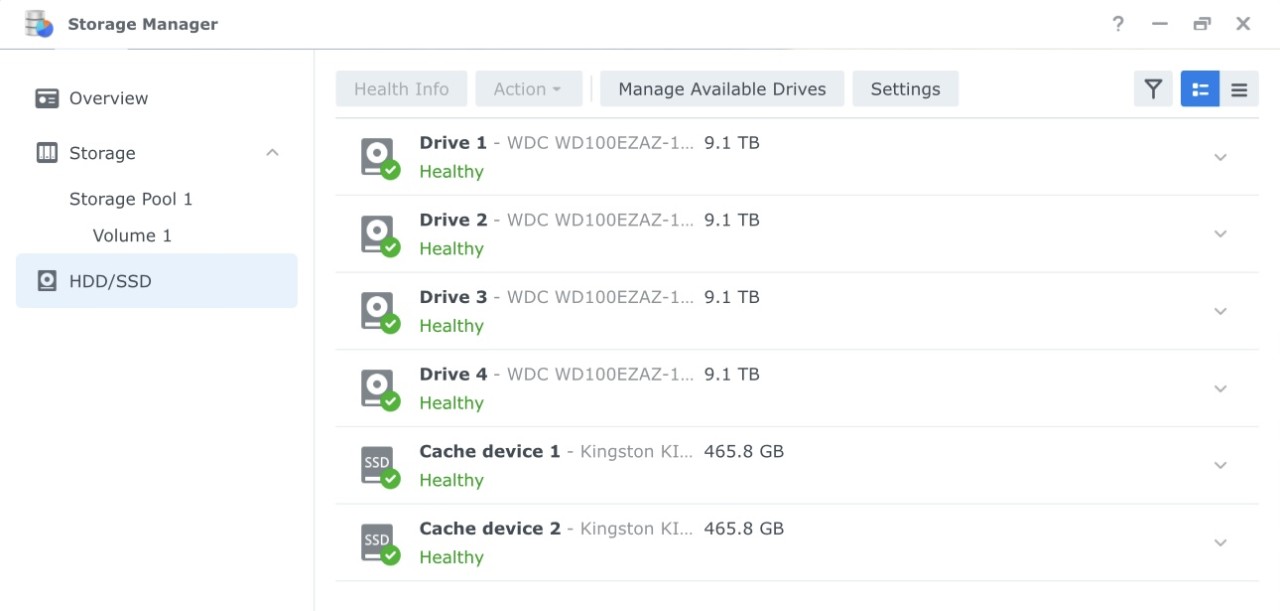This screenshot has width=1280, height=611.
Task: Click the Cache device 1 SSD icon
Action: point(377,464)
